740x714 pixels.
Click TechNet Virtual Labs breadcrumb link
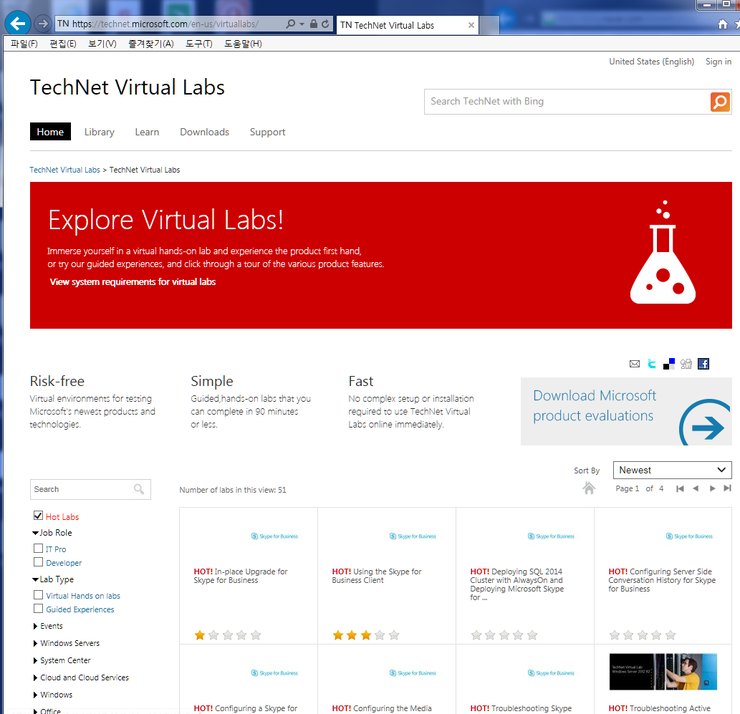(65, 170)
